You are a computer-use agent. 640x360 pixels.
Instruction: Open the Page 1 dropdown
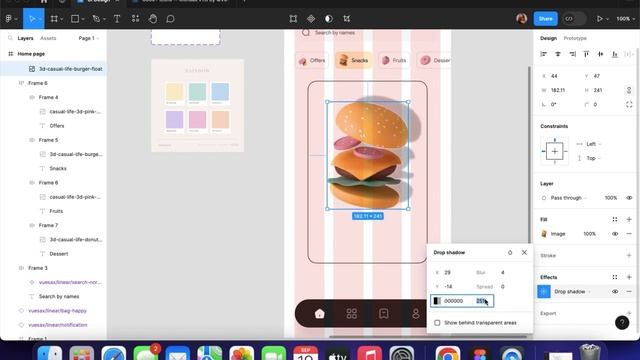89,38
